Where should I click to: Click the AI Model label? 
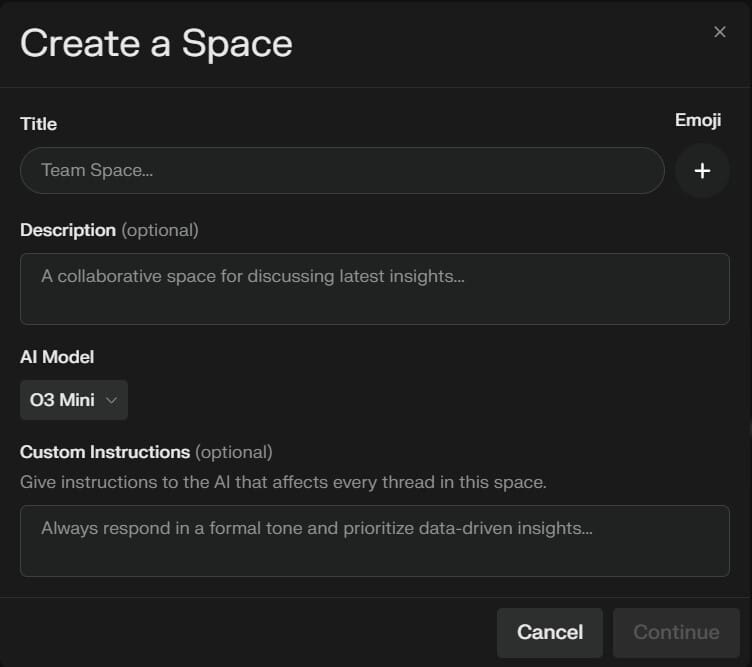click(57, 356)
